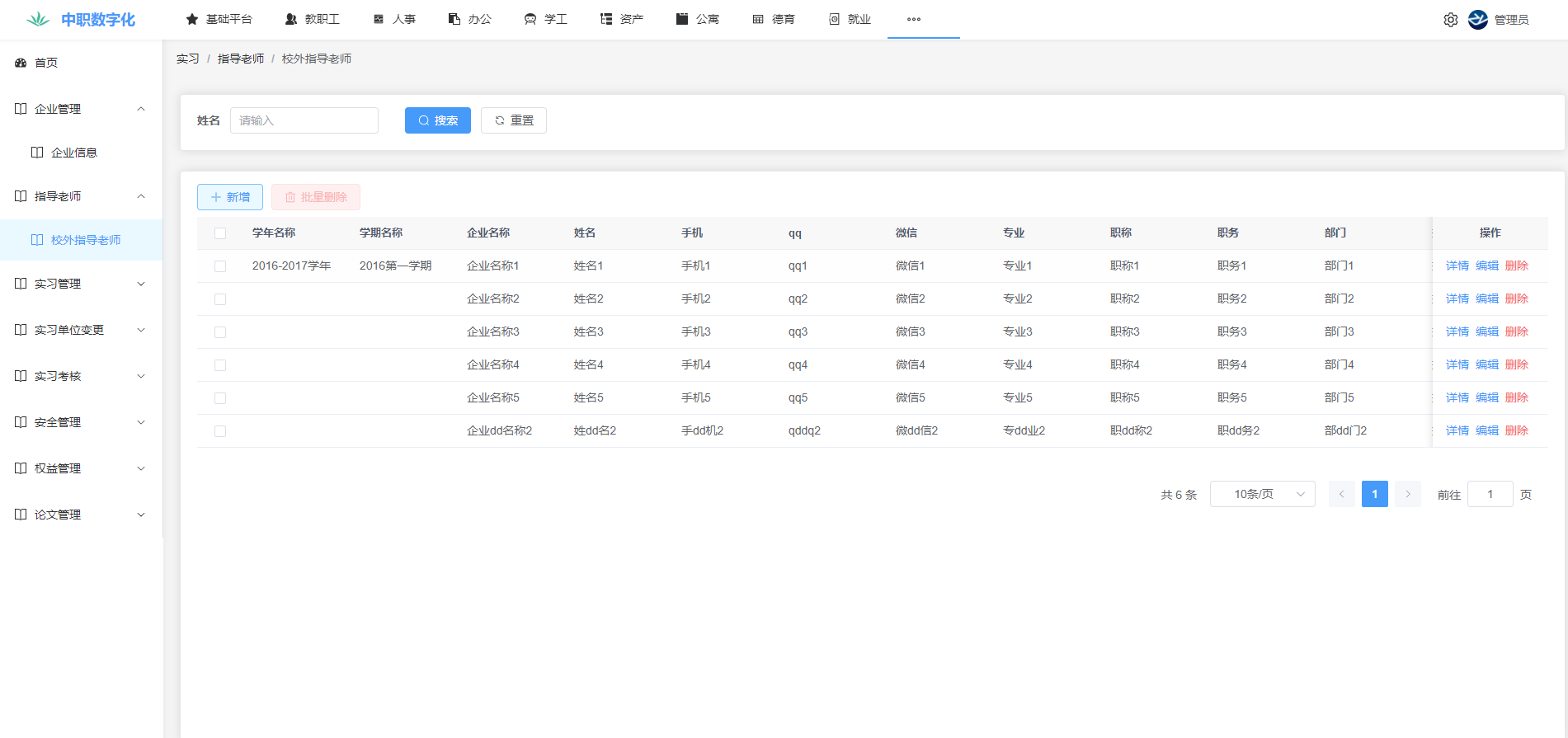Expand the 实习管理 sidebar menu
Screen dimensions: 1568x738
pyautogui.click(x=81, y=284)
